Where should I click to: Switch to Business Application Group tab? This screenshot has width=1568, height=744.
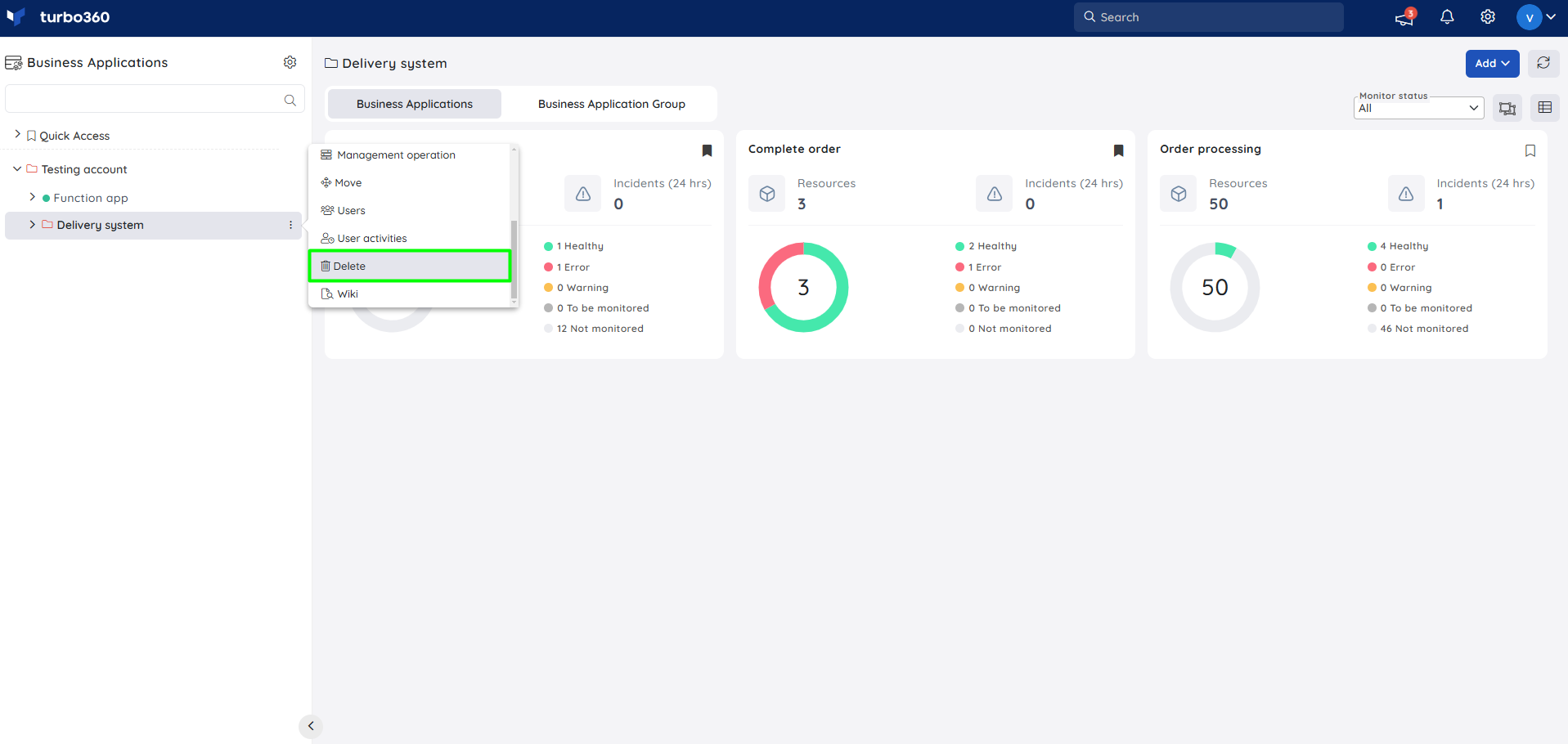611,104
